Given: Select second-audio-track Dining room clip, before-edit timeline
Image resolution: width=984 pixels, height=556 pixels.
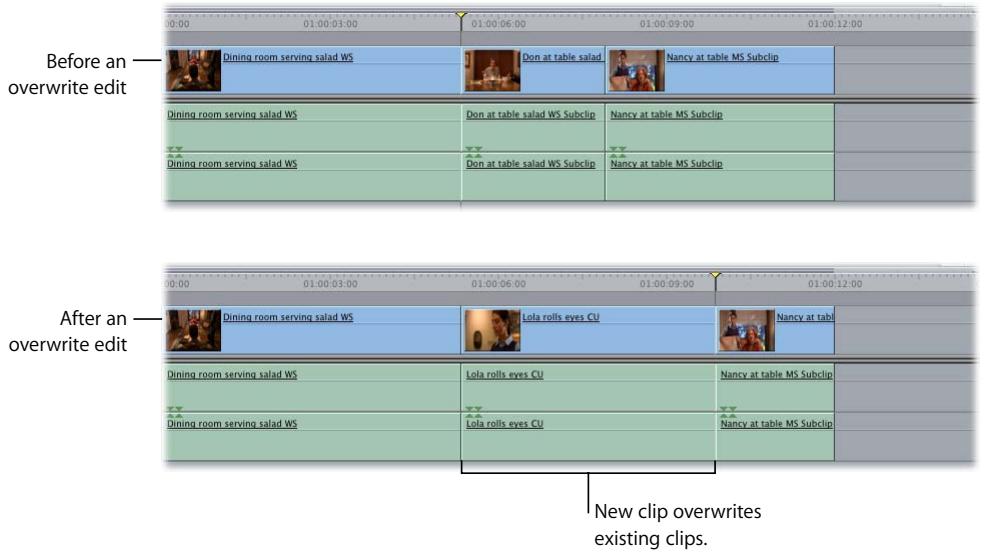Looking at the screenshot, I should point(313,177).
